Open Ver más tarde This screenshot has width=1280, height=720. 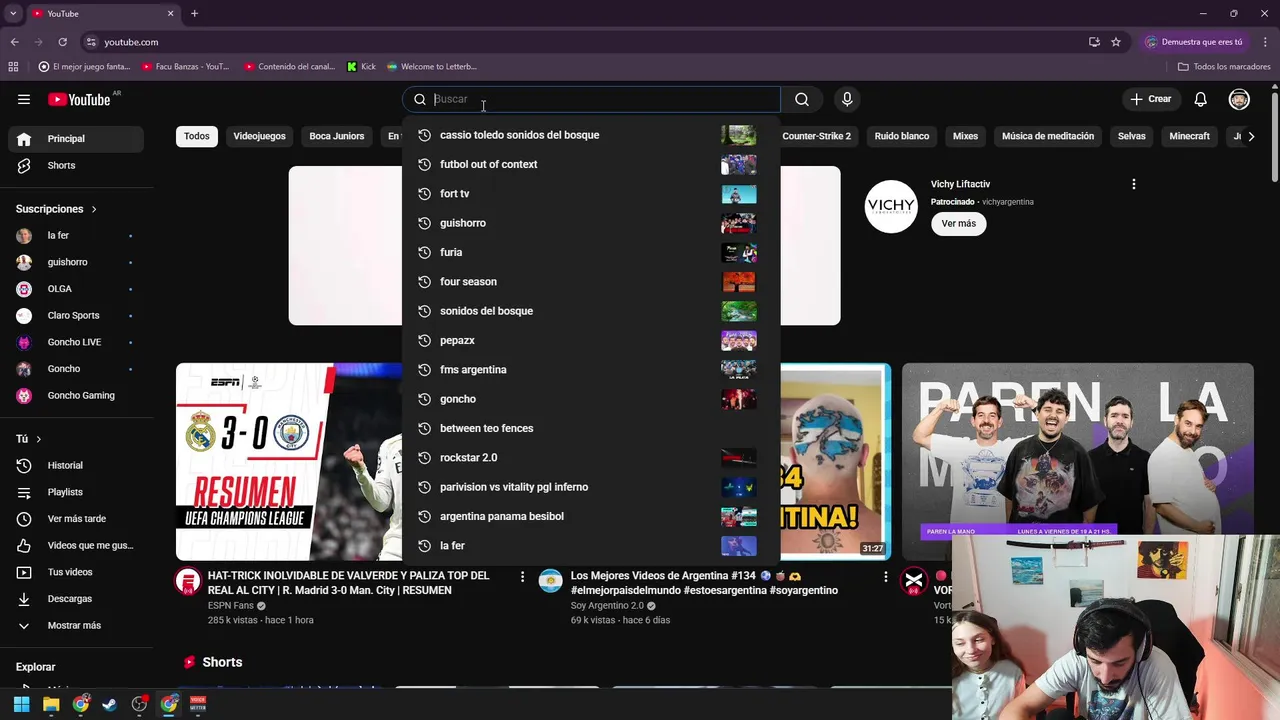click(x=78, y=519)
